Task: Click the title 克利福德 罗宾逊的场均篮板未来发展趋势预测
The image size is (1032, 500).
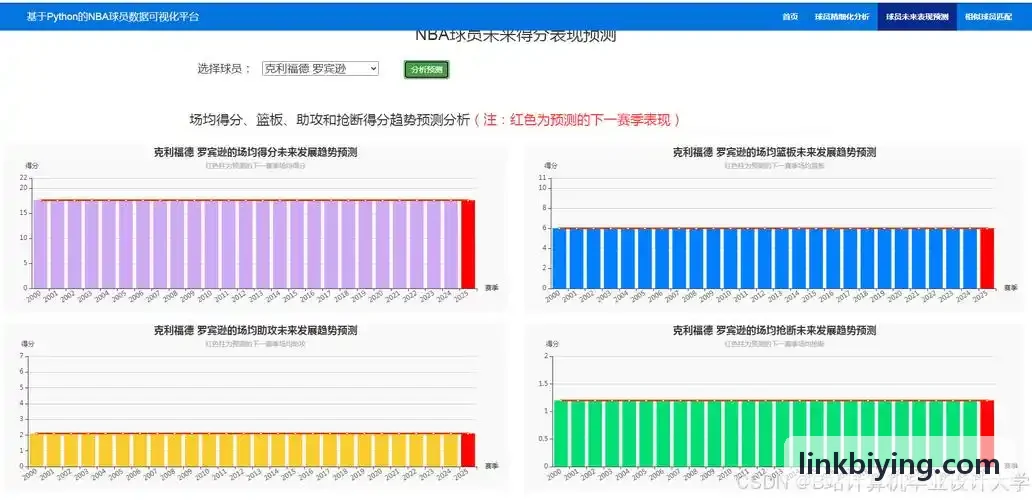Action: [774, 153]
